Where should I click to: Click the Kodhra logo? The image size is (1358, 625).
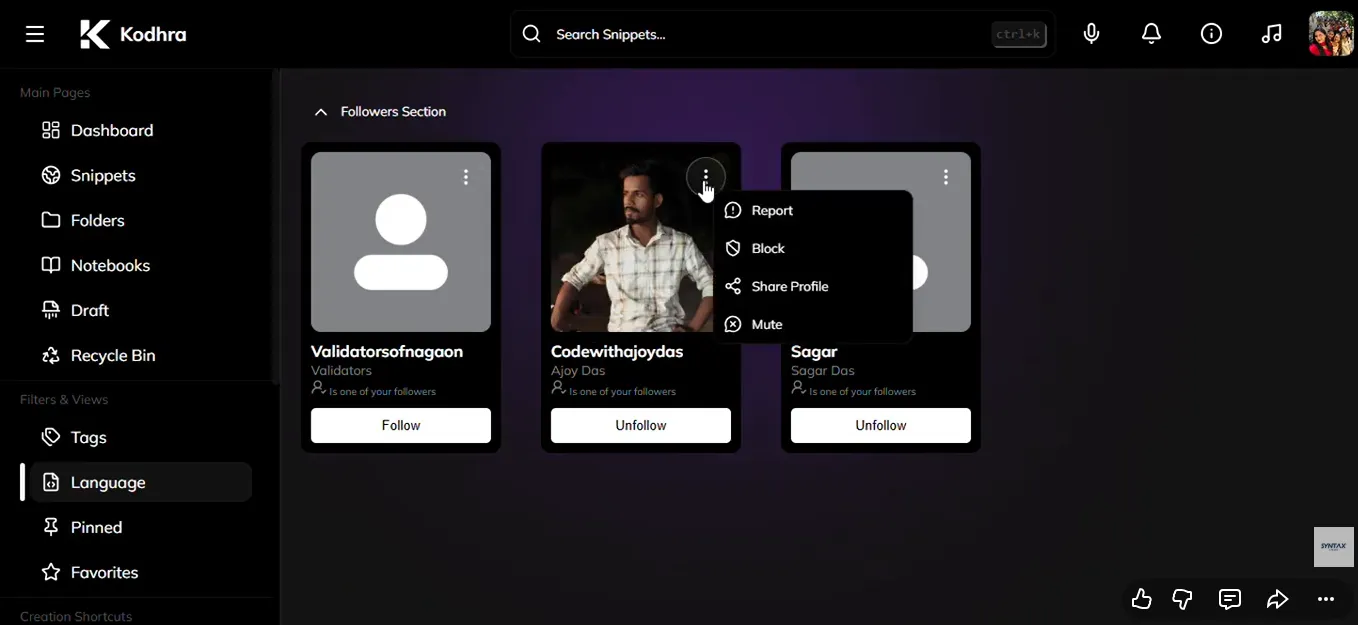coord(133,34)
